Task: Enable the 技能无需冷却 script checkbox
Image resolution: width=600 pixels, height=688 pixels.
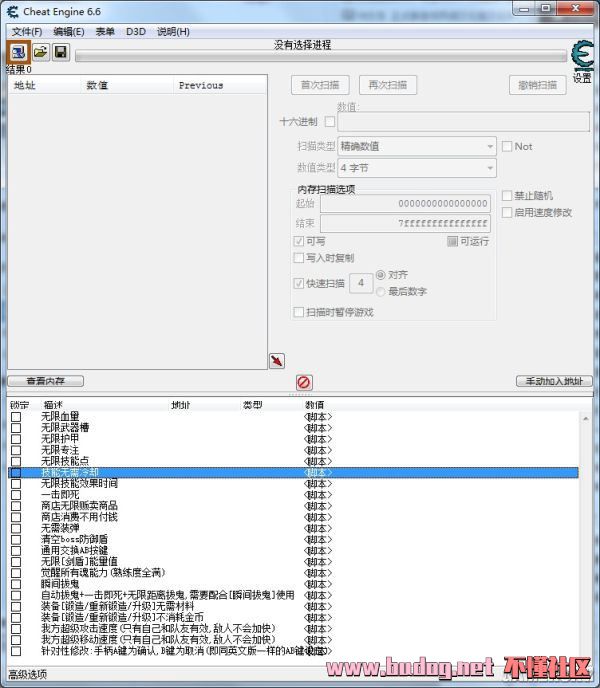Action: point(16,473)
